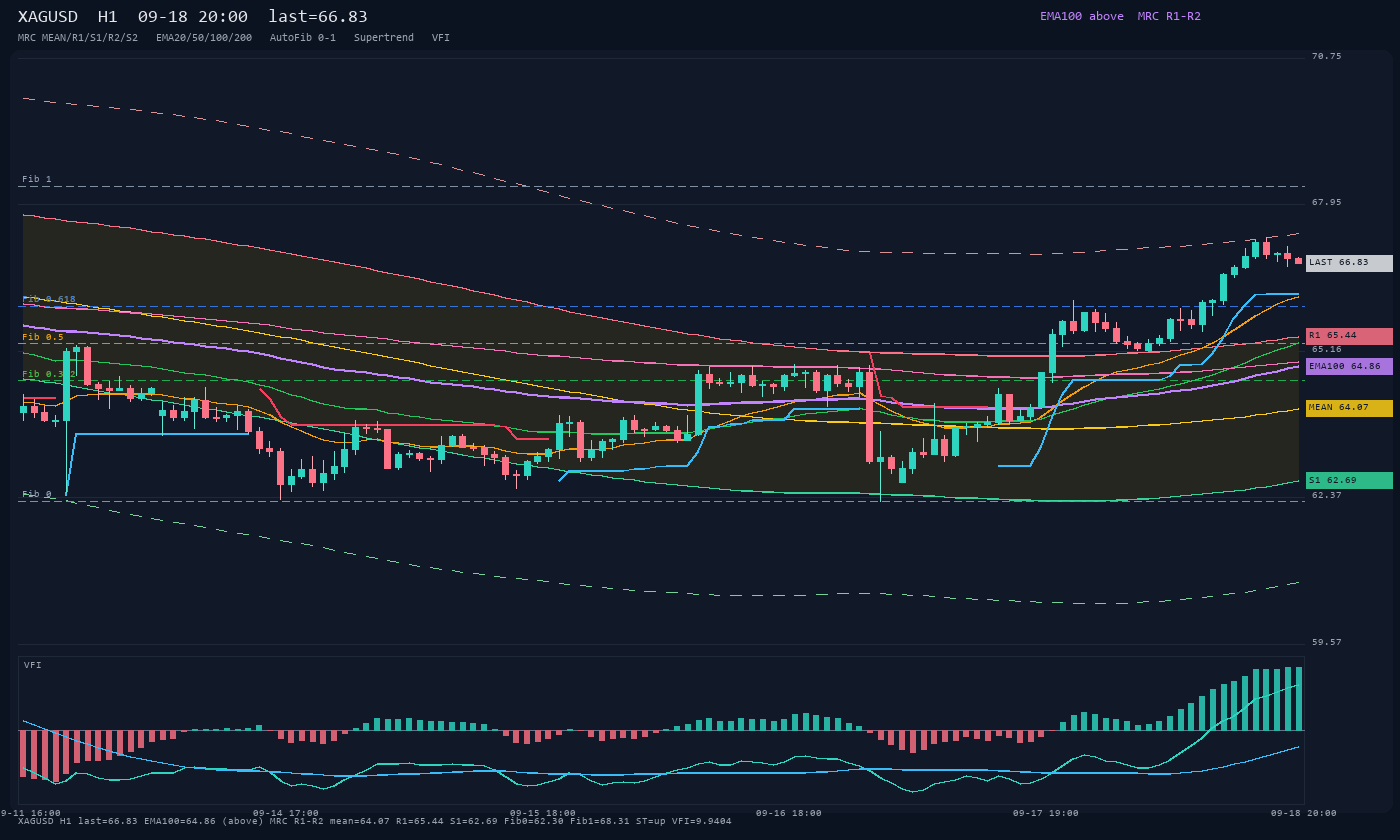Click the AutoFib 0-1 indicator label
1400x840 pixels.
coord(303,38)
